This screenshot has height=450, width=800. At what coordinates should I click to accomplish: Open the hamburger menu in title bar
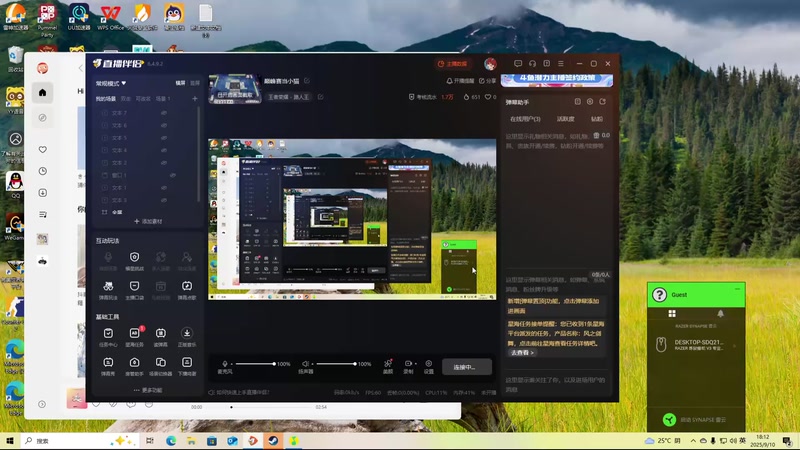coord(561,64)
